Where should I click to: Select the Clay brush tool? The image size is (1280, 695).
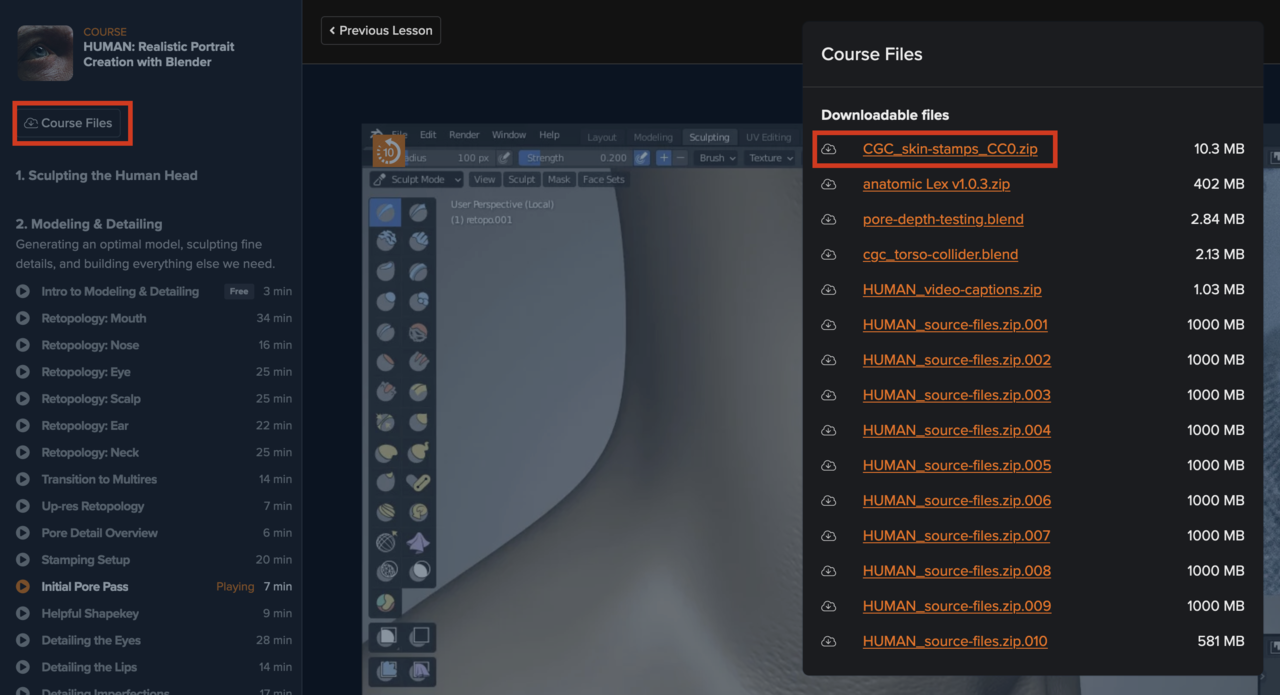[385, 242]
